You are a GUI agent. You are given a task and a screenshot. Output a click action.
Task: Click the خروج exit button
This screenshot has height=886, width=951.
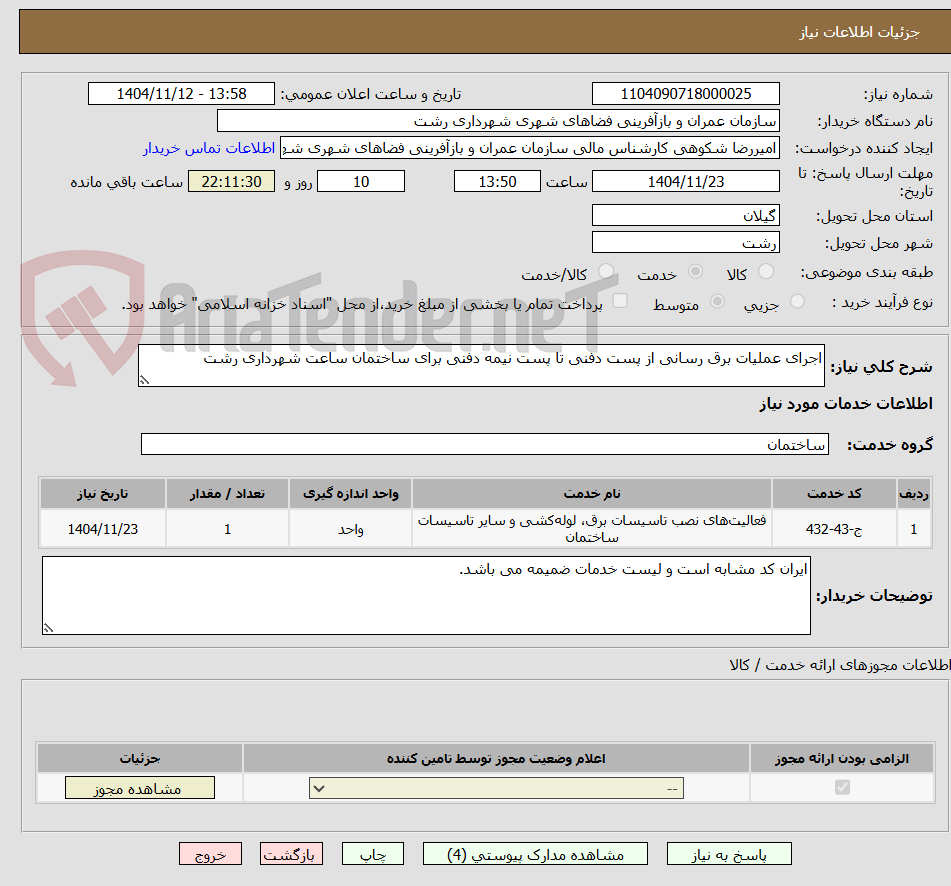210,854
